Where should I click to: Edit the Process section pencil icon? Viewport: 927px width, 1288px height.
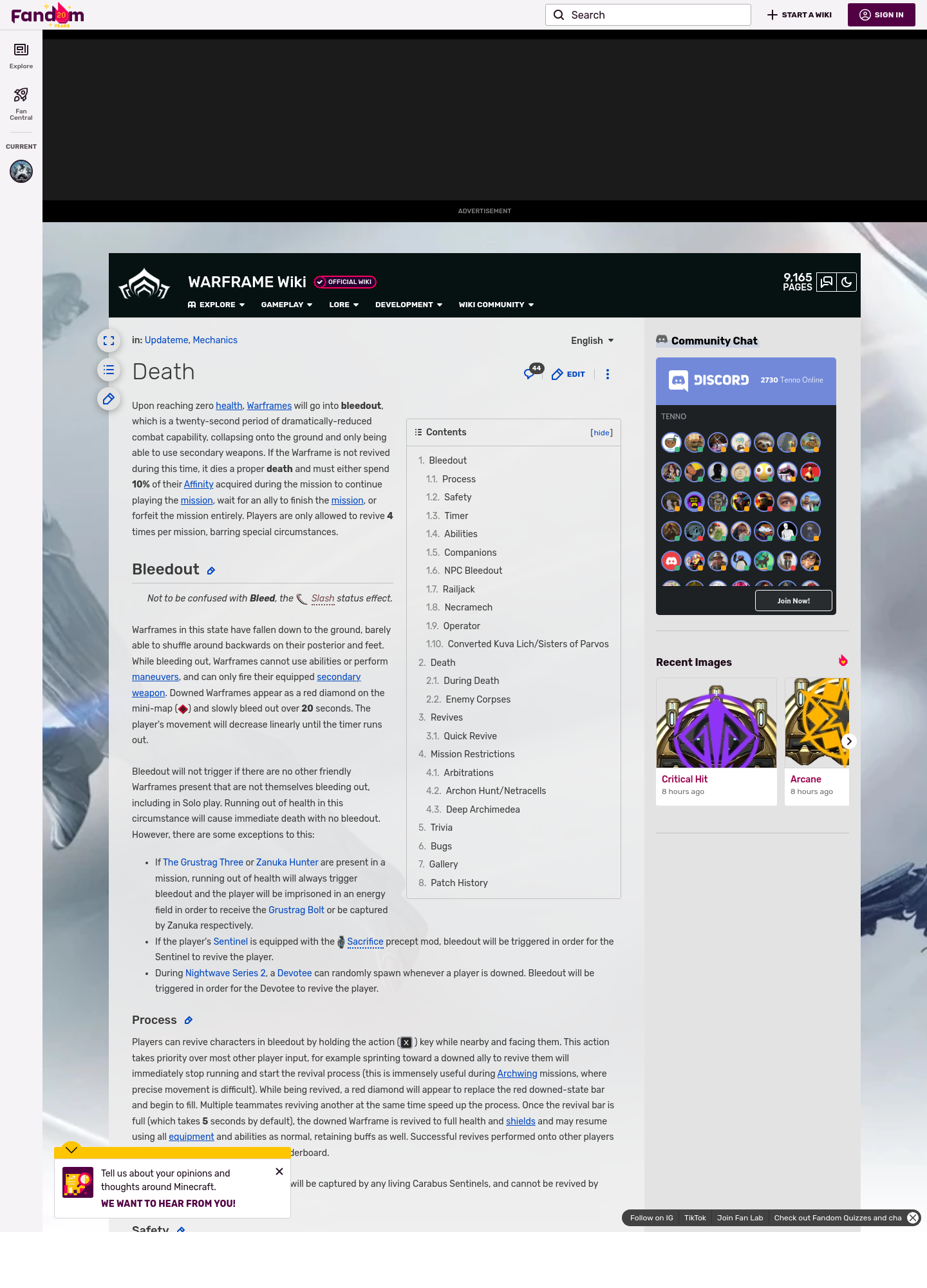click(189, 1020)
